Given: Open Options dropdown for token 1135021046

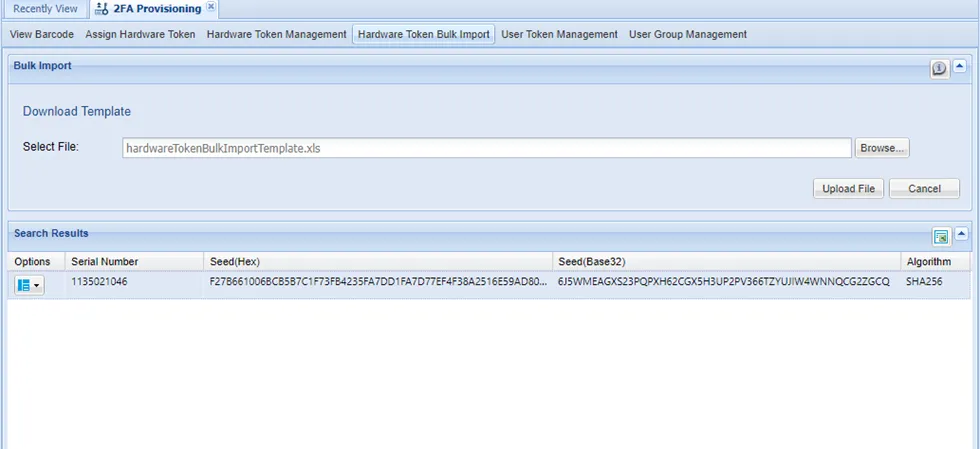Looking at the screenshot, I should (29, 286).
